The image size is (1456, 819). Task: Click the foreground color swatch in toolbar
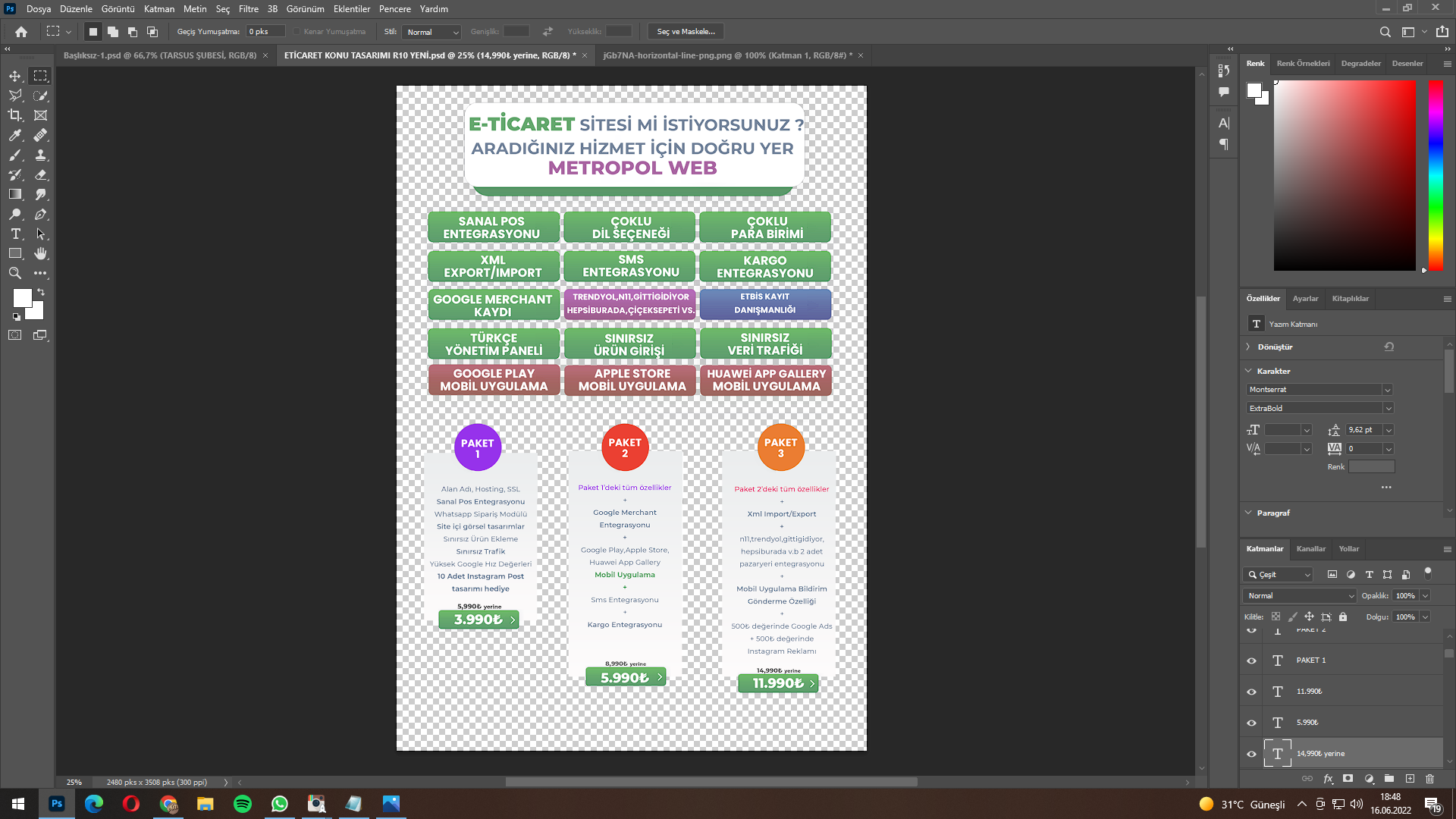(22, 298)
